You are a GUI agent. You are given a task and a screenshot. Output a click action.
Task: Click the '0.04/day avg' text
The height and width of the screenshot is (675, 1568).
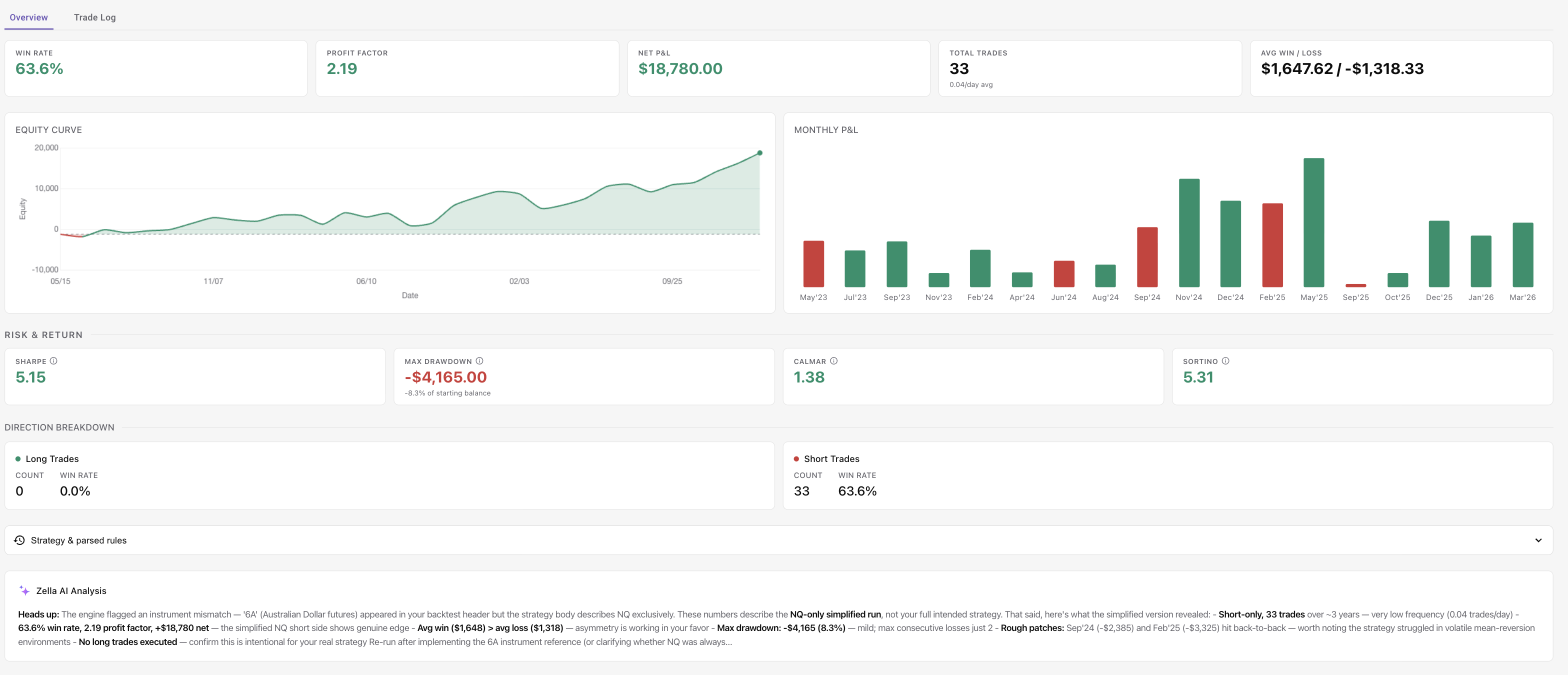pos(971,84)
